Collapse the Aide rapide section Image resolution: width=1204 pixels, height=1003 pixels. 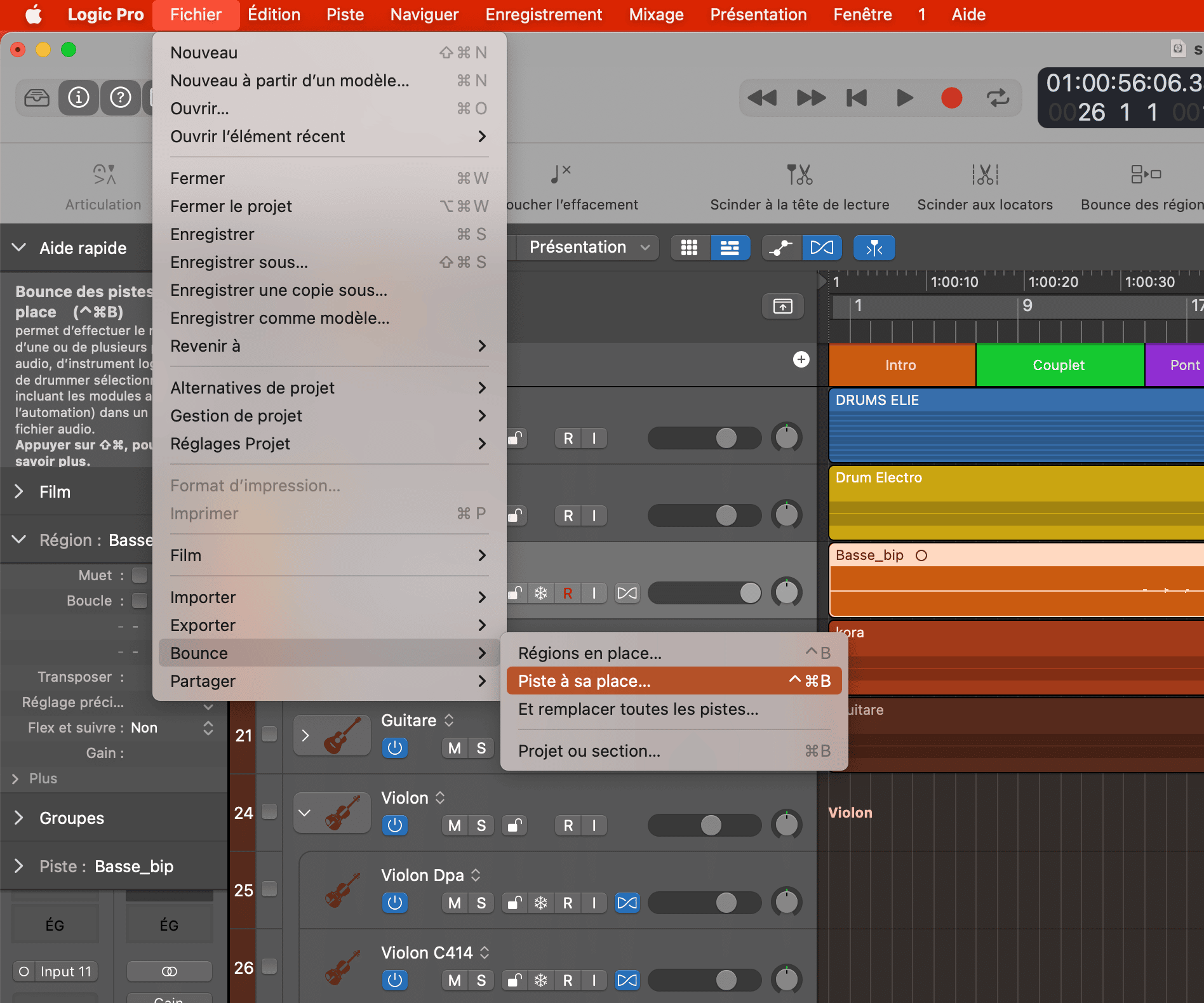point(19,248)
